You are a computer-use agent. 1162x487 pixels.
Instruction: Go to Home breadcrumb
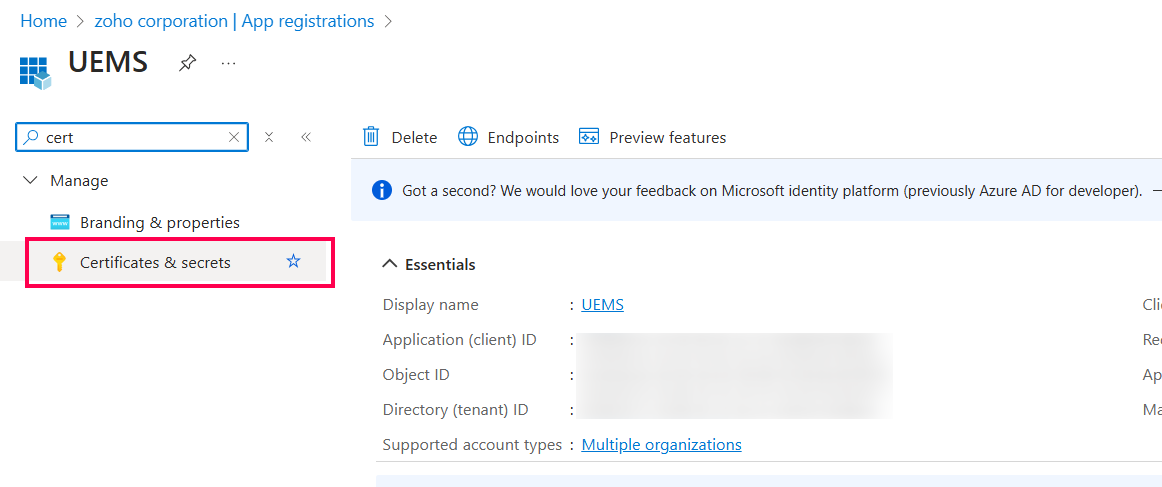coord(43,21)
